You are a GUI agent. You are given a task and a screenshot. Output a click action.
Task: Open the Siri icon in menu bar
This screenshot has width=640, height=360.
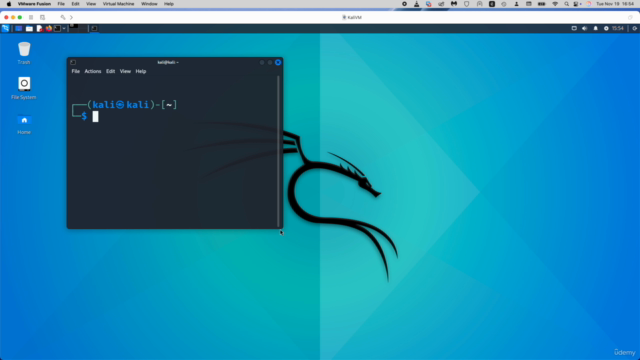coord(589,4)
